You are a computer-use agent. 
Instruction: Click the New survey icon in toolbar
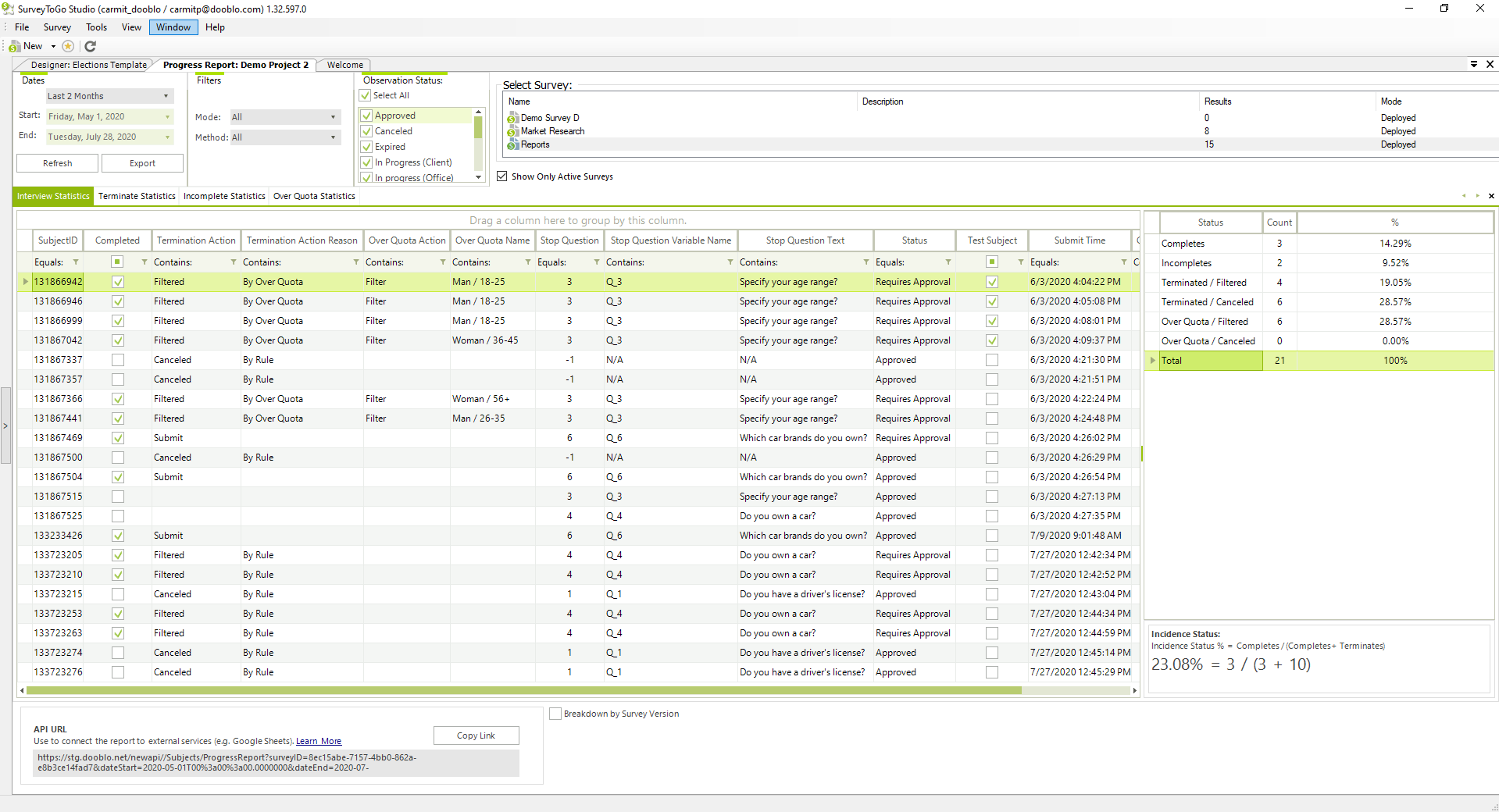(16, 47)
